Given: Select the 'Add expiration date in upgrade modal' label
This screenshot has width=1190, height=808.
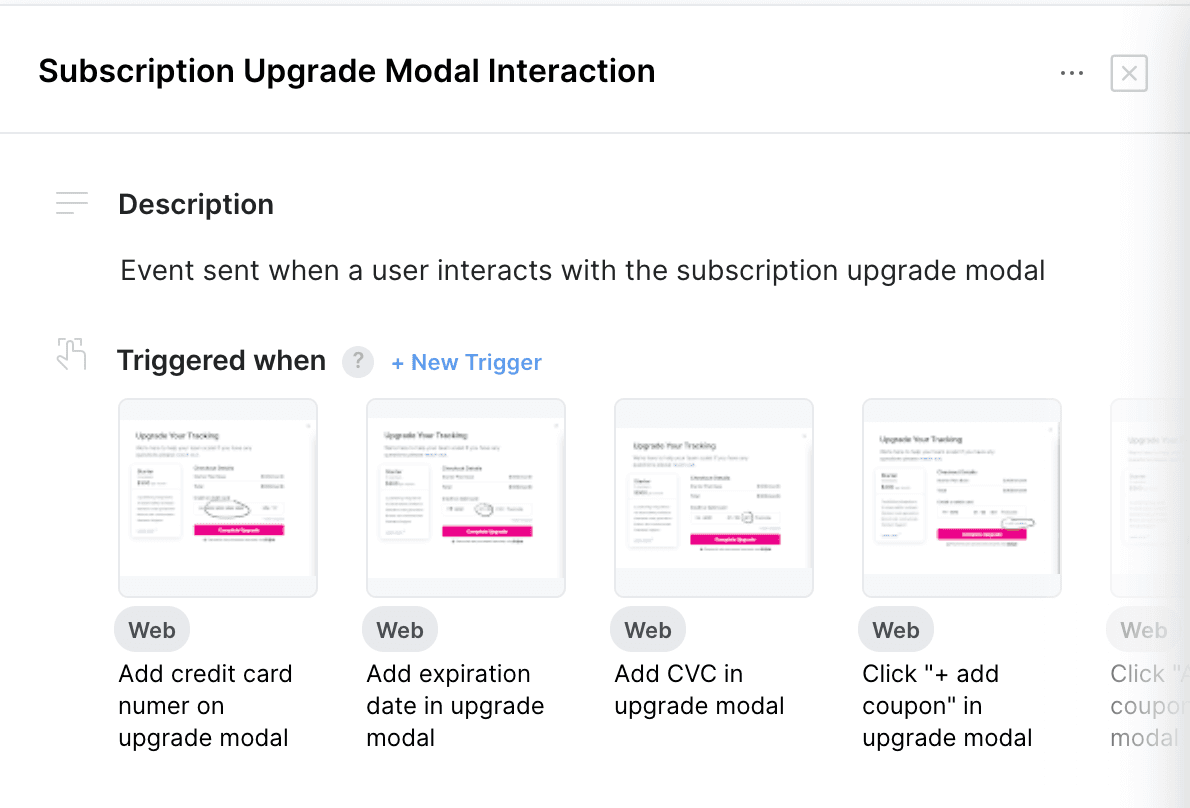Looking at the screenshot, I should (x=455, y=705).
